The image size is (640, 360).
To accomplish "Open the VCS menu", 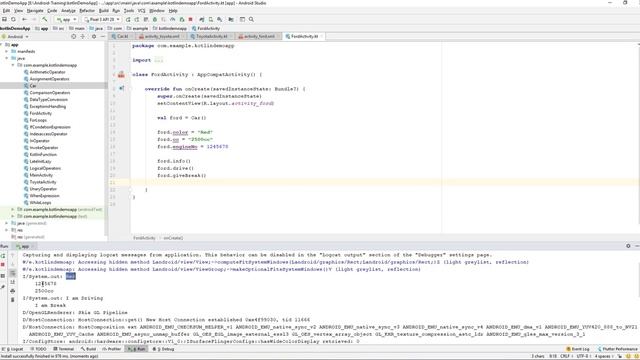I will pyautogui.click(x=141, y=11).
